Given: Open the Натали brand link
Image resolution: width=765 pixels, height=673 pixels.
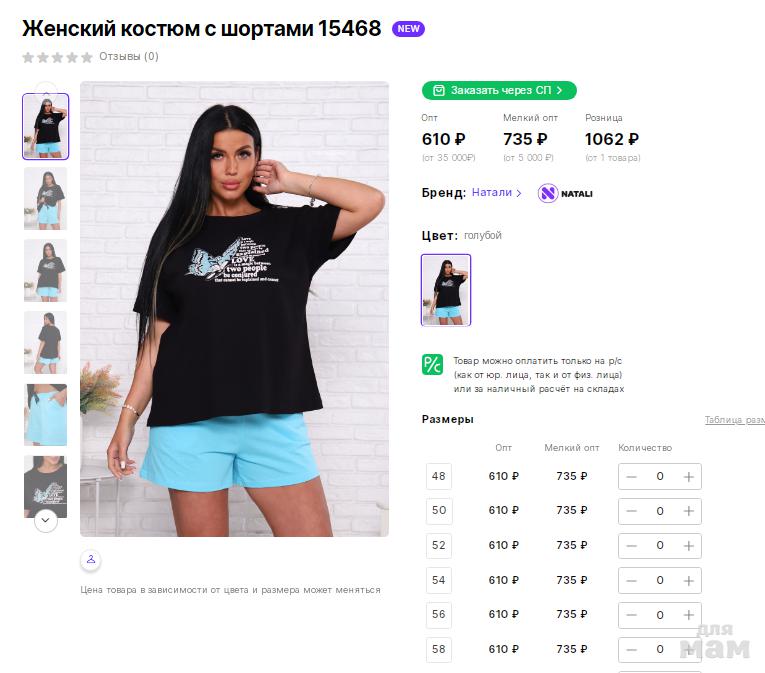Looking at the screenshot, I should tap(496, 193).
